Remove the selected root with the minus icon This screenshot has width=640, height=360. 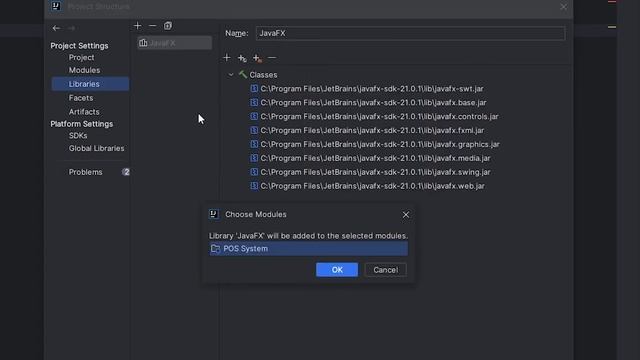[x=272, y=58]
